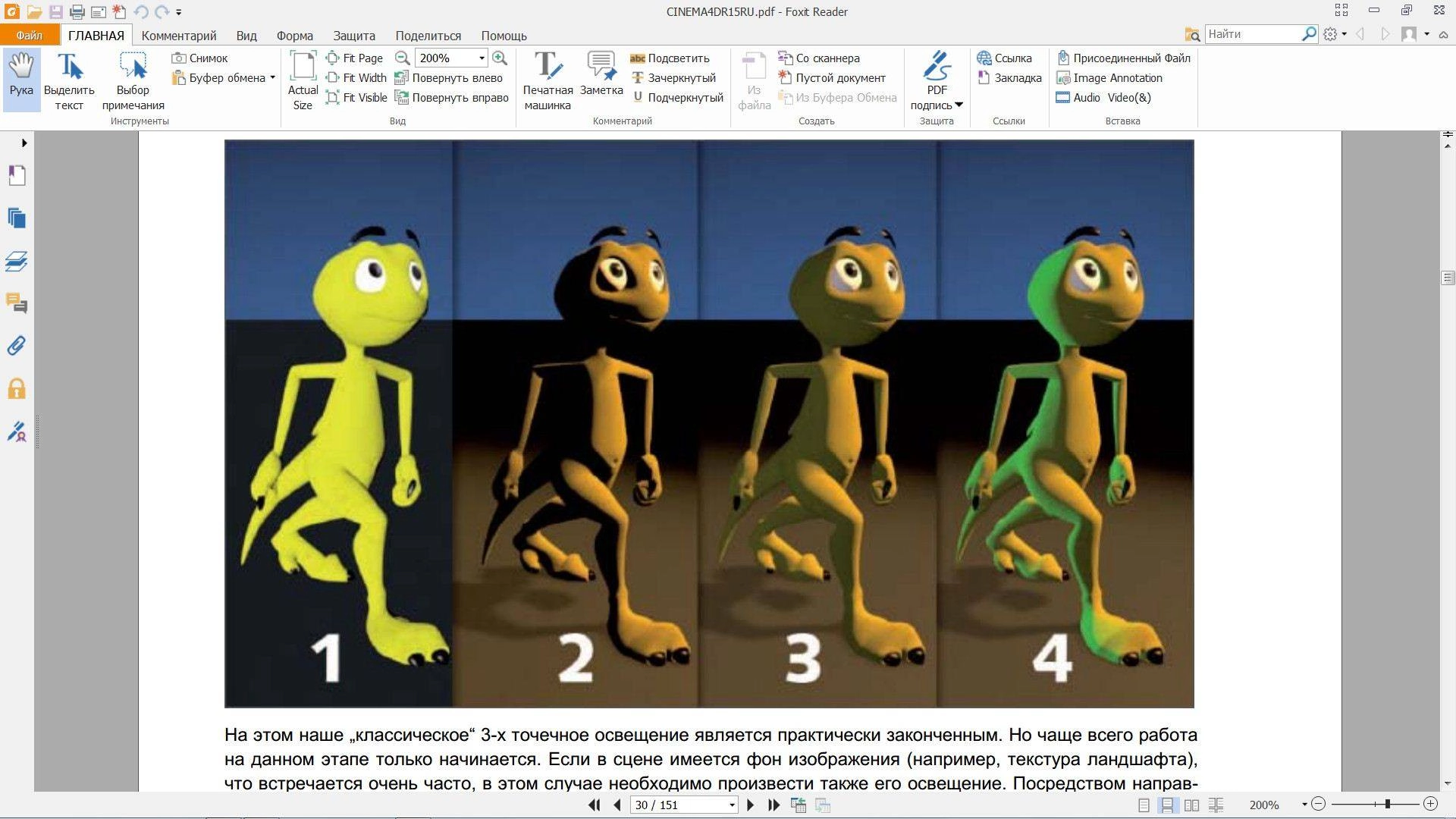Expand Буфер обмена dropdown arrow
The image size is (1456, 819).
tap(272, 77)
